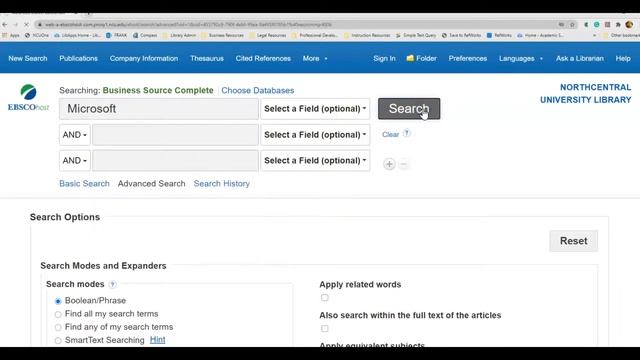Click the third search term field
Screen dimensions: 640x360
click(x=175, y=160)
